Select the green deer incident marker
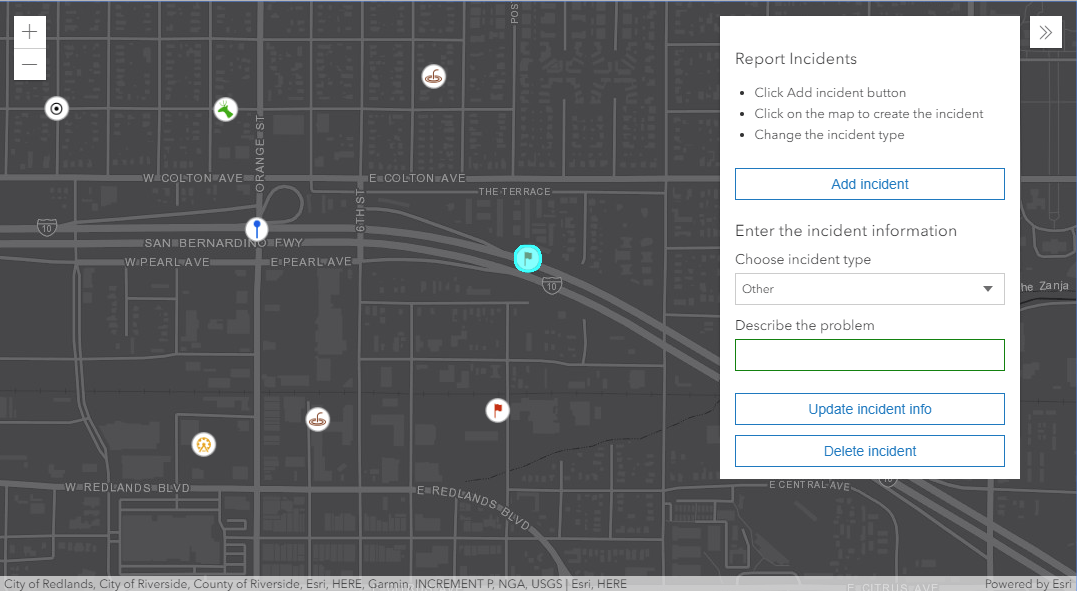This screenshot has width=1077, height=591. coord(225,109)
